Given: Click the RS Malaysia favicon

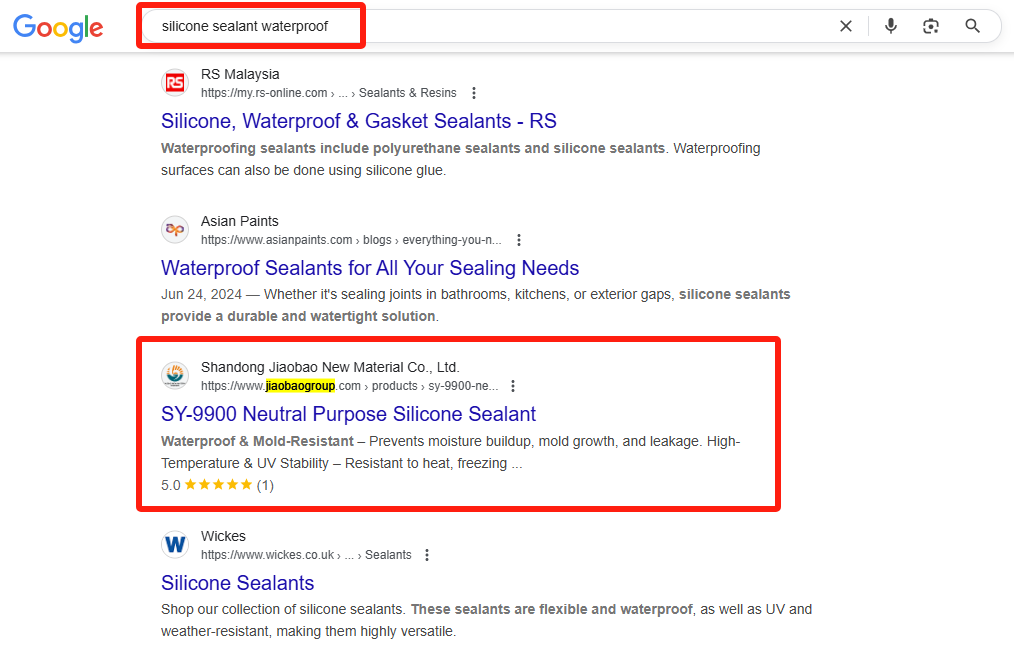Looking at the screenshot, I should pyautogui.click(x=175, y=83).
